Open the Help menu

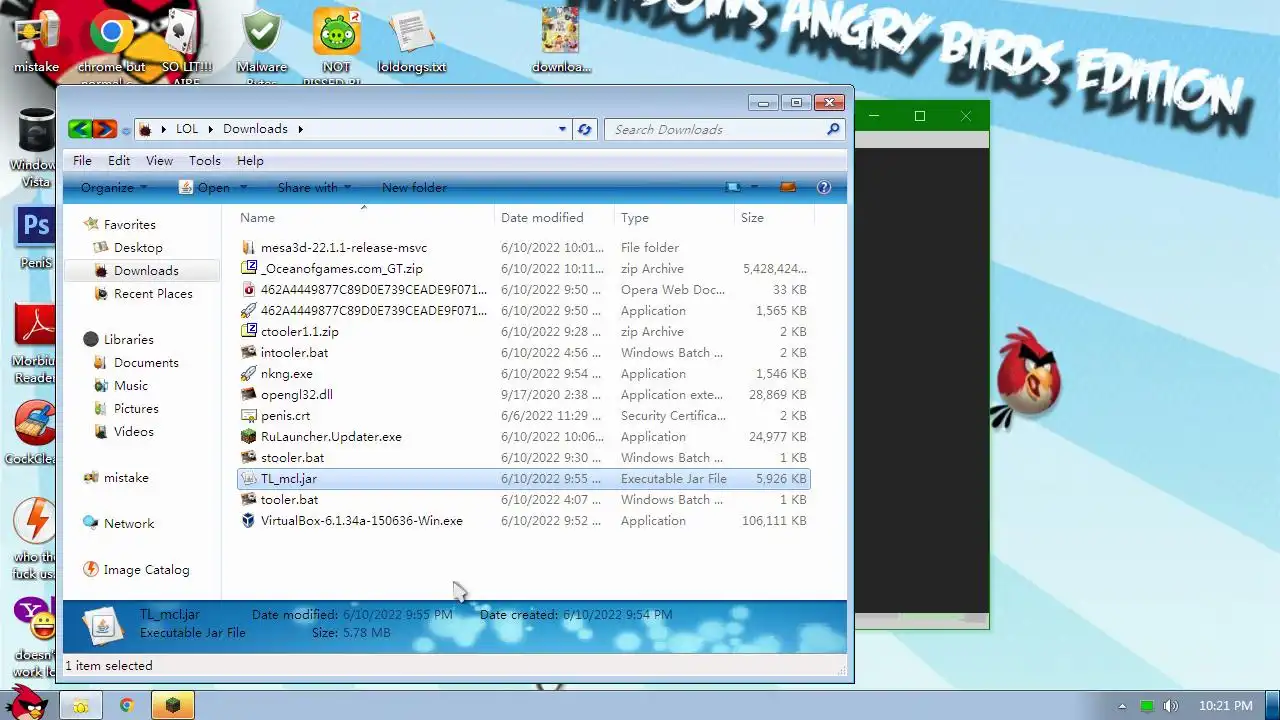[x=250, y=160]
